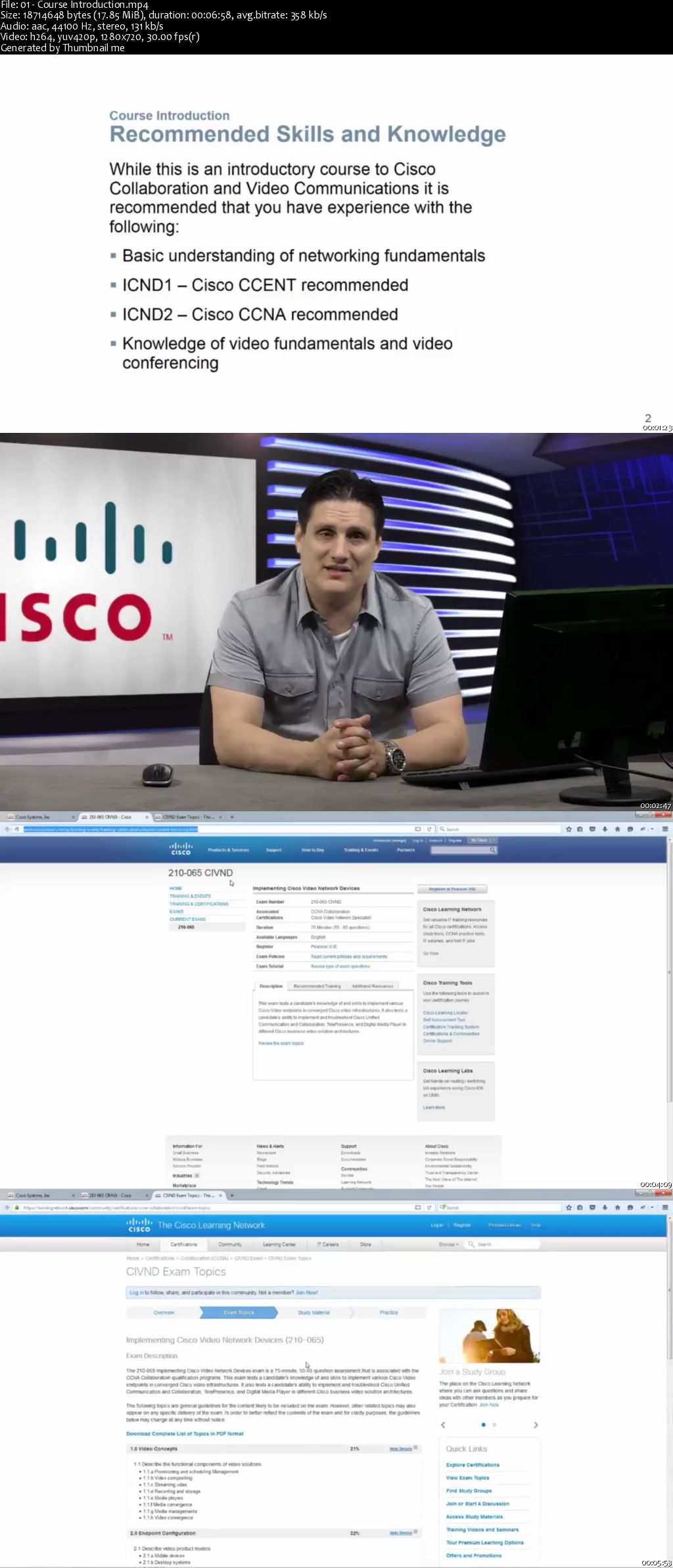Click the study group photo thumbnail
The image size is (673, 1568).
point(489,1335)
